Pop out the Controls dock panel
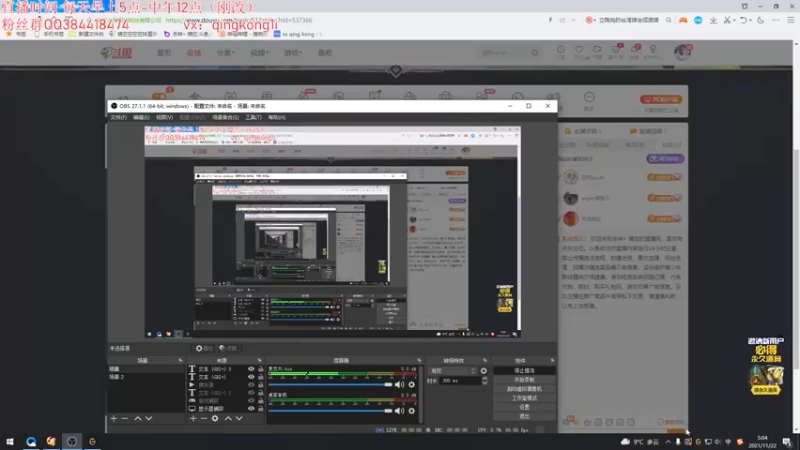Screen dimensions: 800x450 coord(552,360)
